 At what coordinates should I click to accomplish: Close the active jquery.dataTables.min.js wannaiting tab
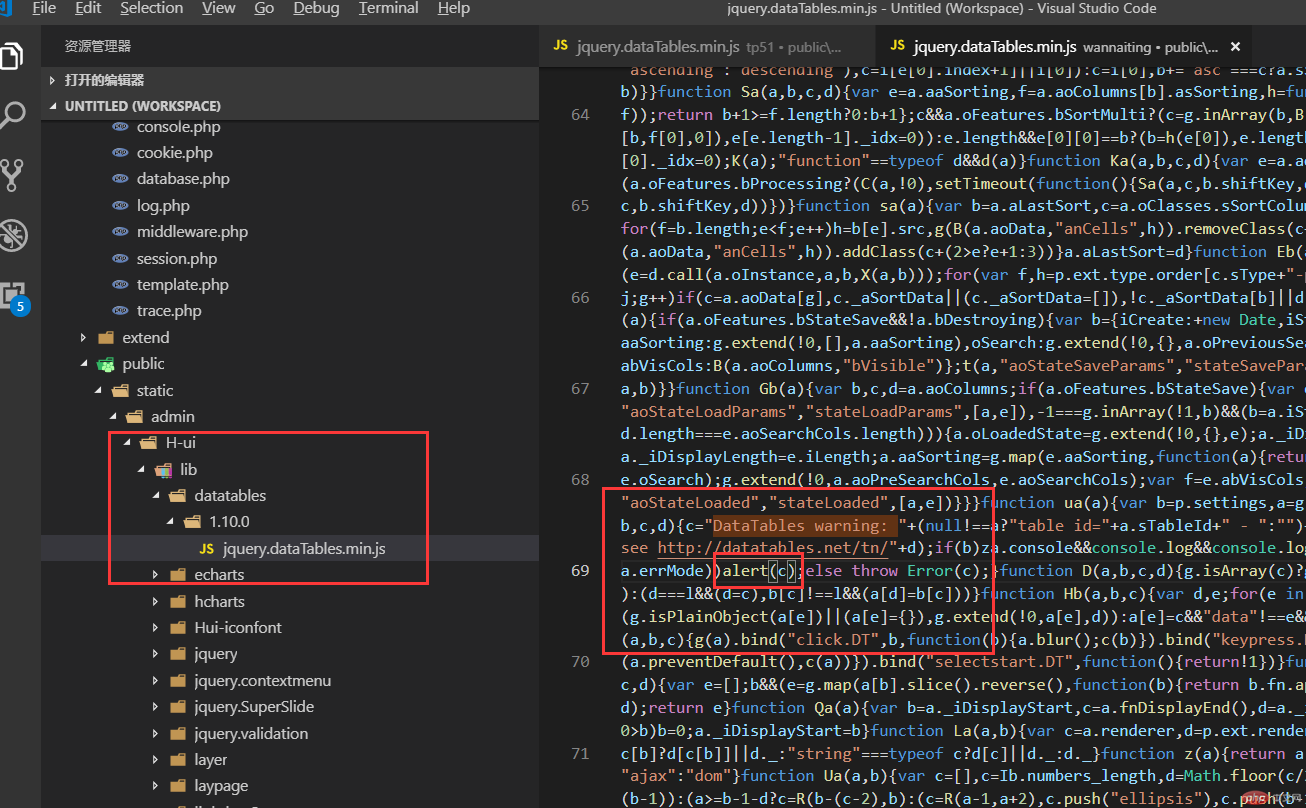1235,47
